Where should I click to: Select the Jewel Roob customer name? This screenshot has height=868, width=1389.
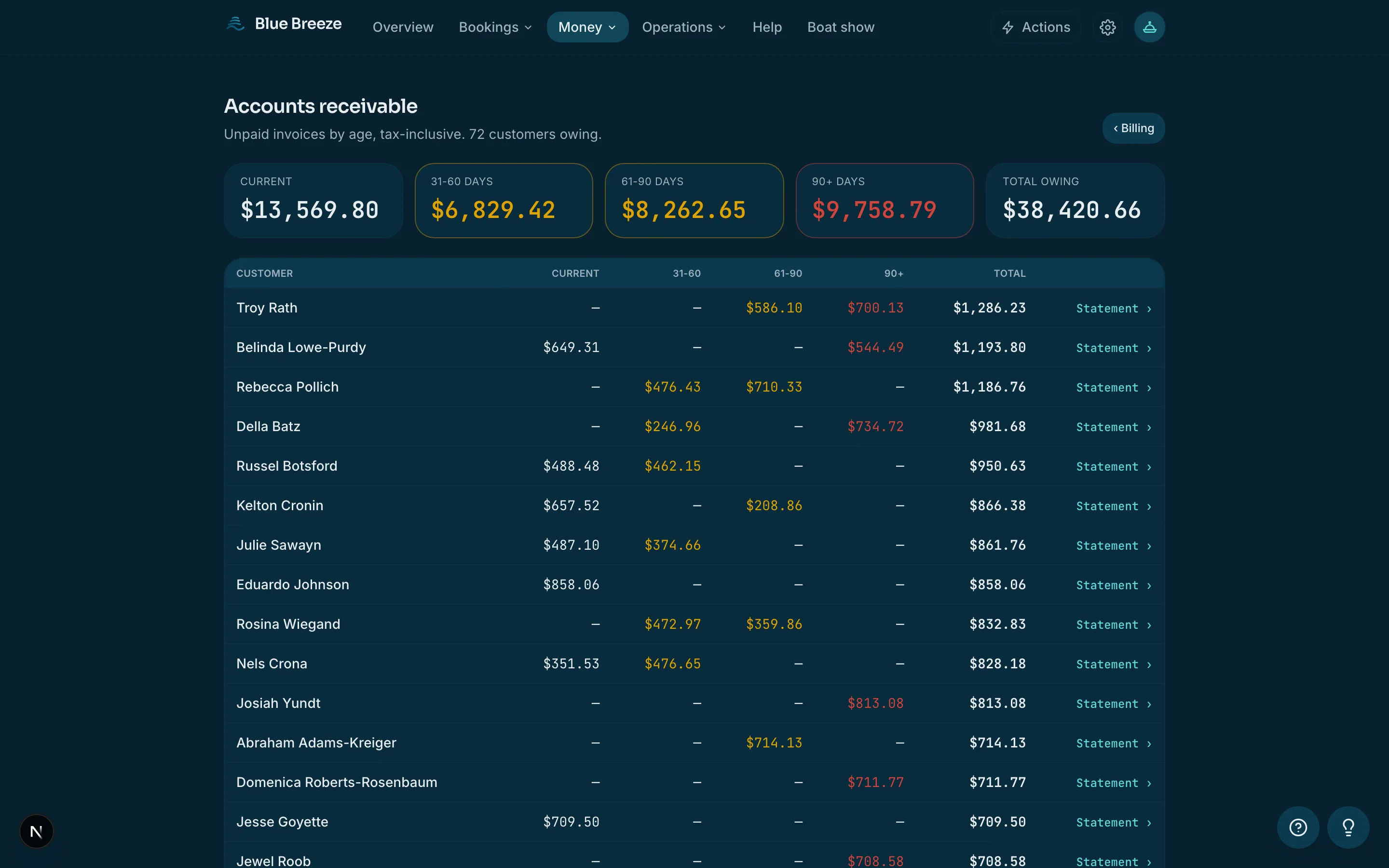coord(273,861)
